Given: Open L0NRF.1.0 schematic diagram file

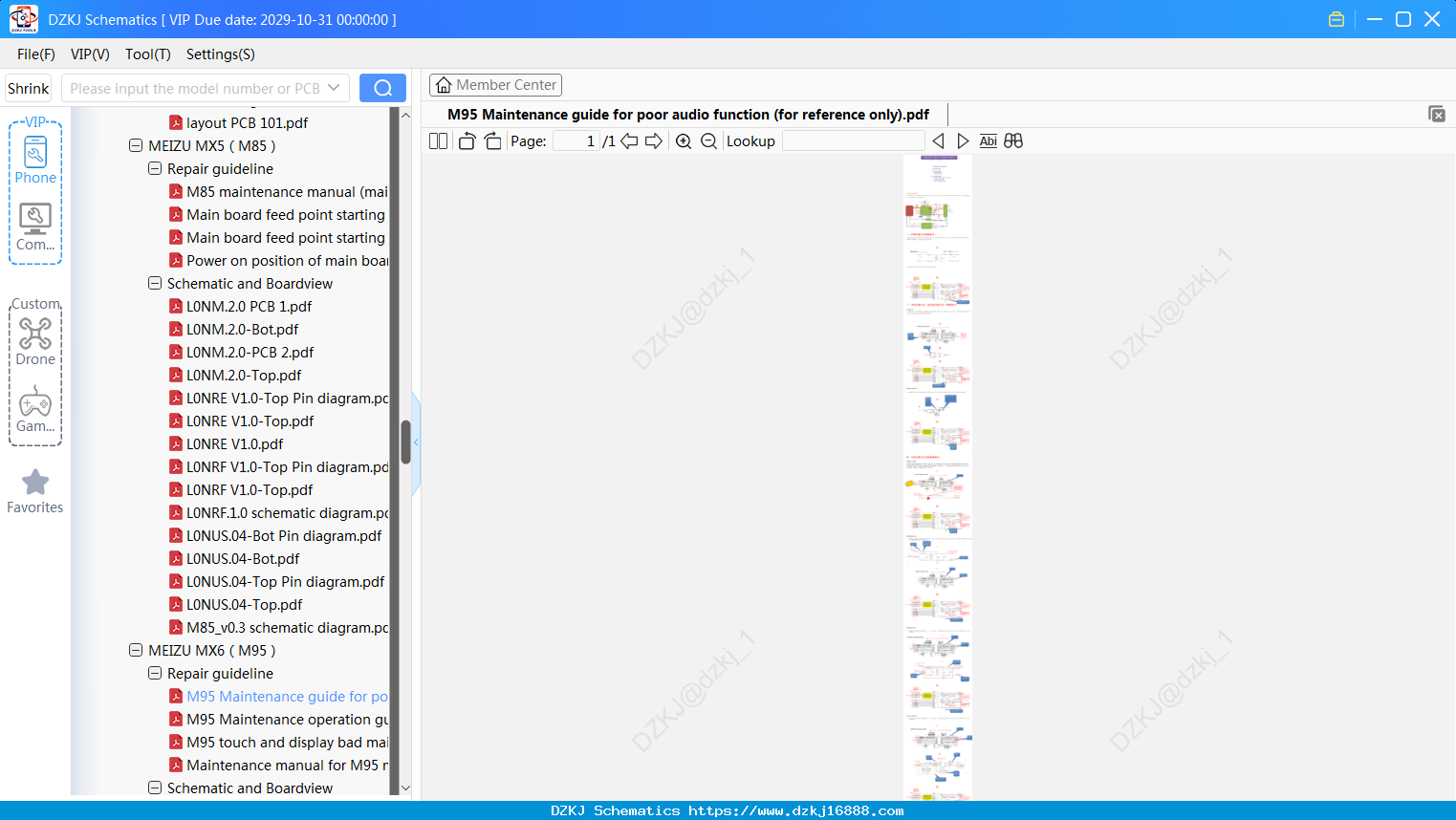Looking at the screenshot, I should (278, 513).
